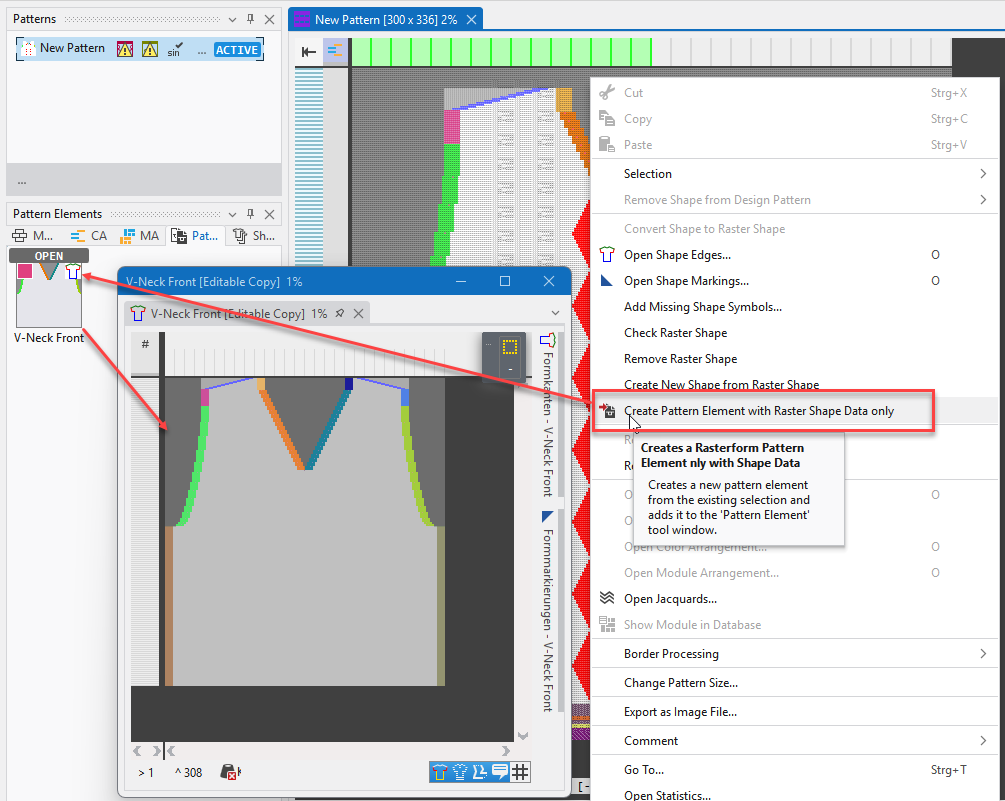
Task: Switch to the CA tab in Pattern Elements
Action: [x=89, y=236]
